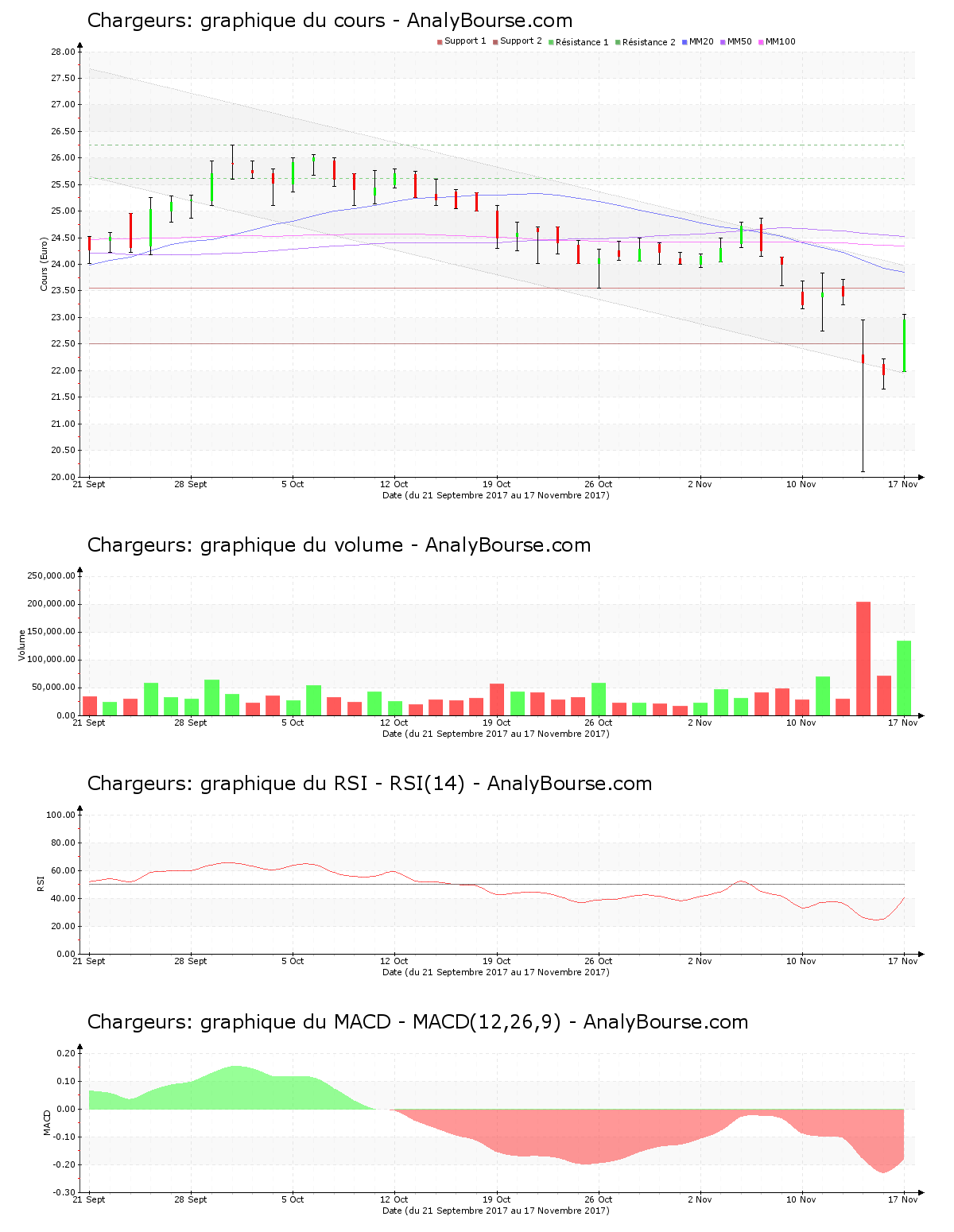Click the green positive MACD area

click(x=238, y=1089)
